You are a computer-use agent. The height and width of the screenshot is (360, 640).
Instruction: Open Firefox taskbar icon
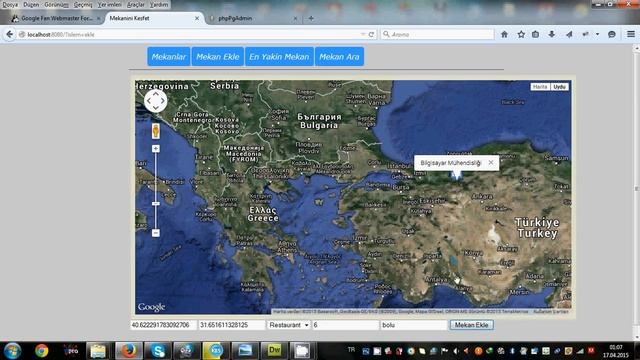click(x=129, y=351)
